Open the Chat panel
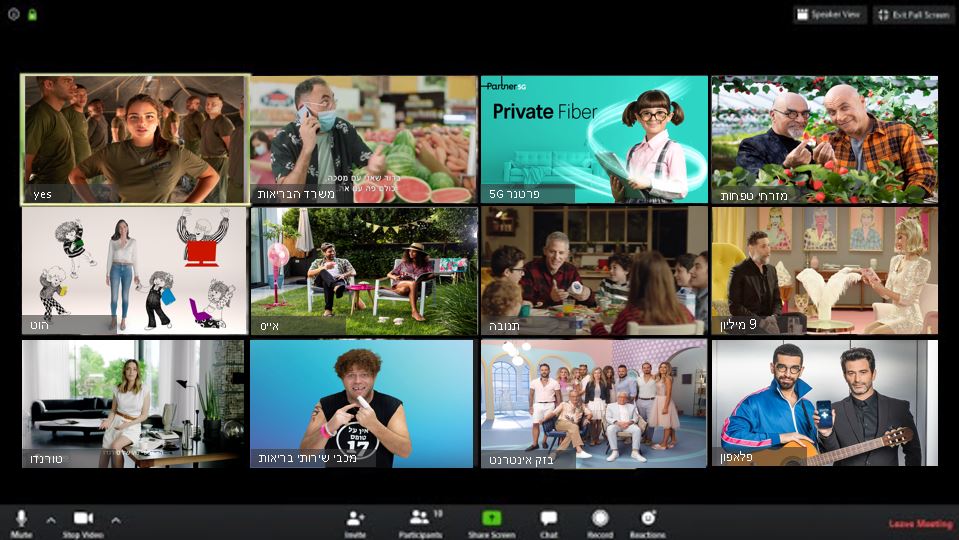 coord(548,519)
